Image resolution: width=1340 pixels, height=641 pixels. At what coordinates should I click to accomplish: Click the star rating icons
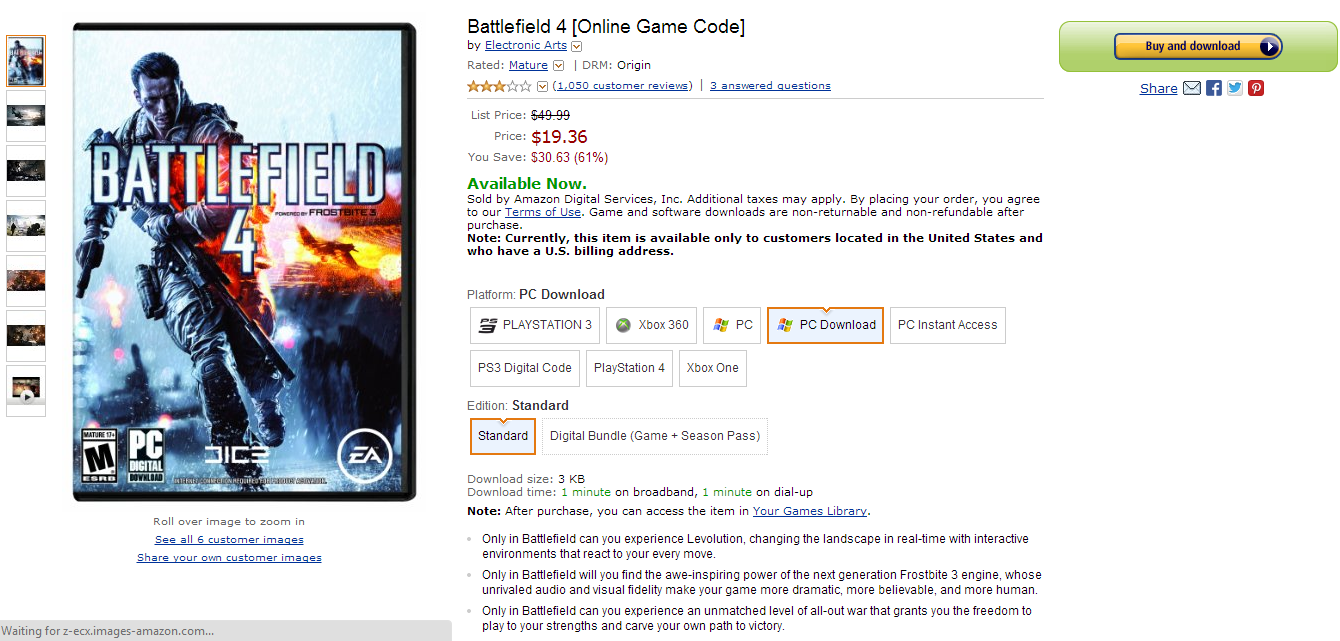500,86
